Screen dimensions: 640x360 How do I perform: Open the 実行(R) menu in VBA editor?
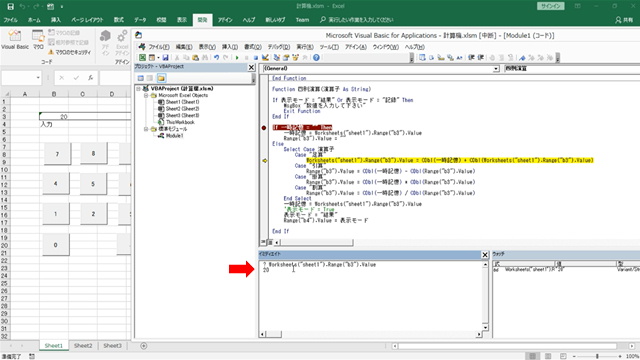click(304, 47)
